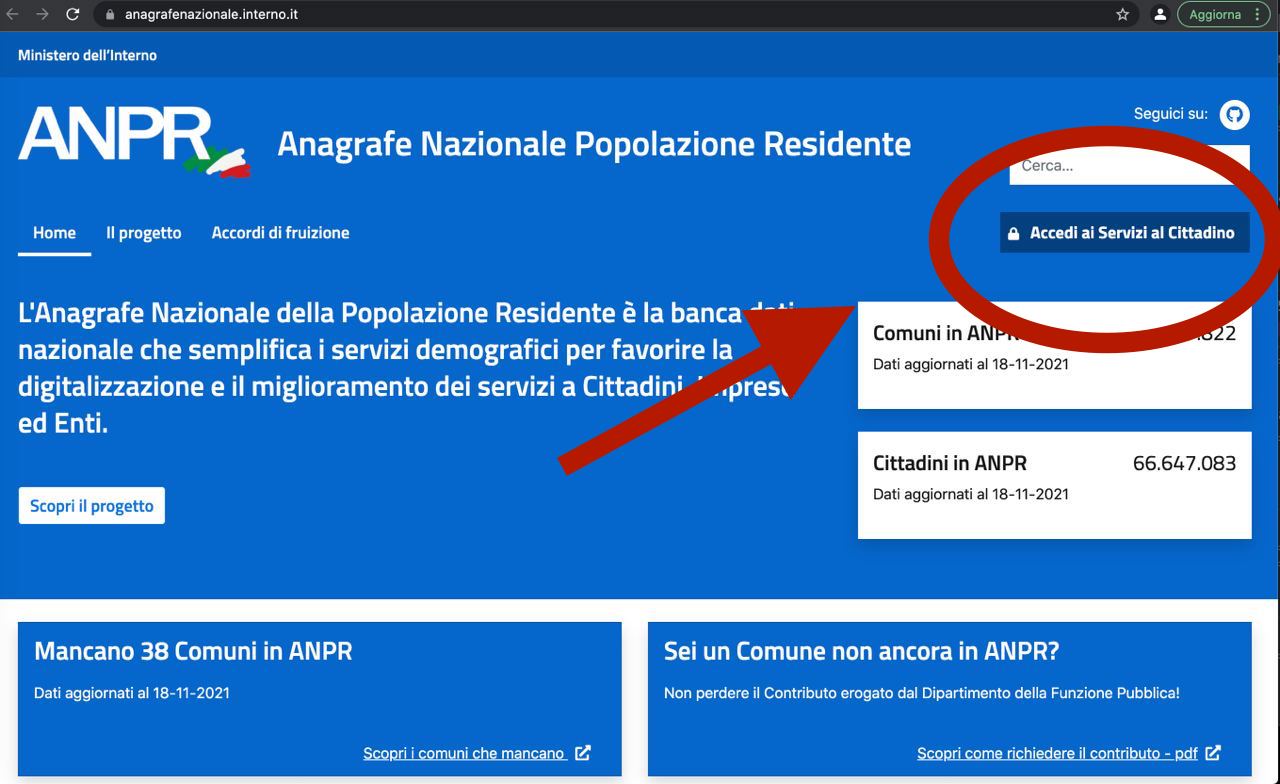Screen dimensions: 1280x784
Task: Click the Cittadini in ANPR card
Action: click(x=1054, y=485)
